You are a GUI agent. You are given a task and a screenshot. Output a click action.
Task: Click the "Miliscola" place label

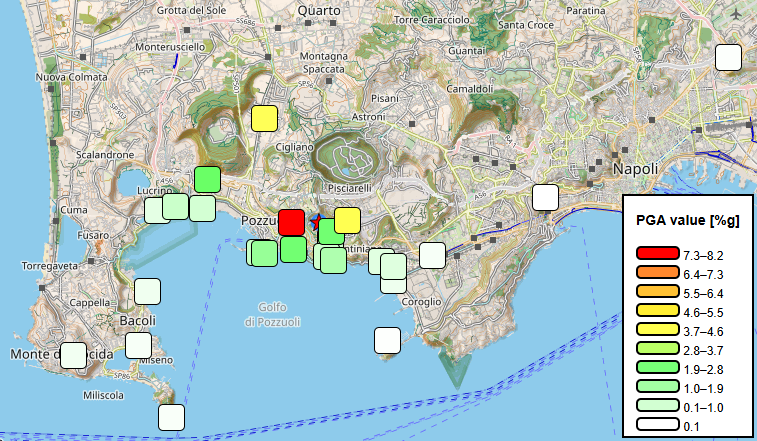click(103, 396)
